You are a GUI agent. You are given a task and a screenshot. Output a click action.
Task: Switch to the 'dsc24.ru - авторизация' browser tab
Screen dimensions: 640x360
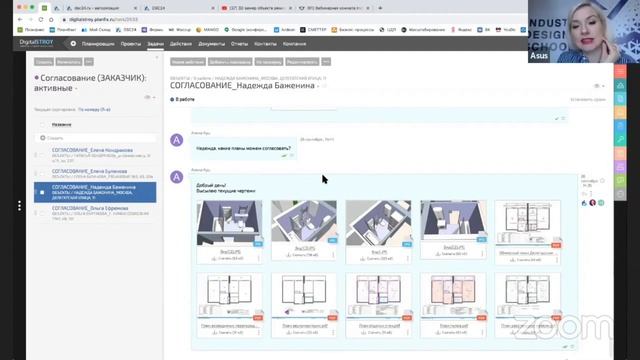[x=97, y=8]
